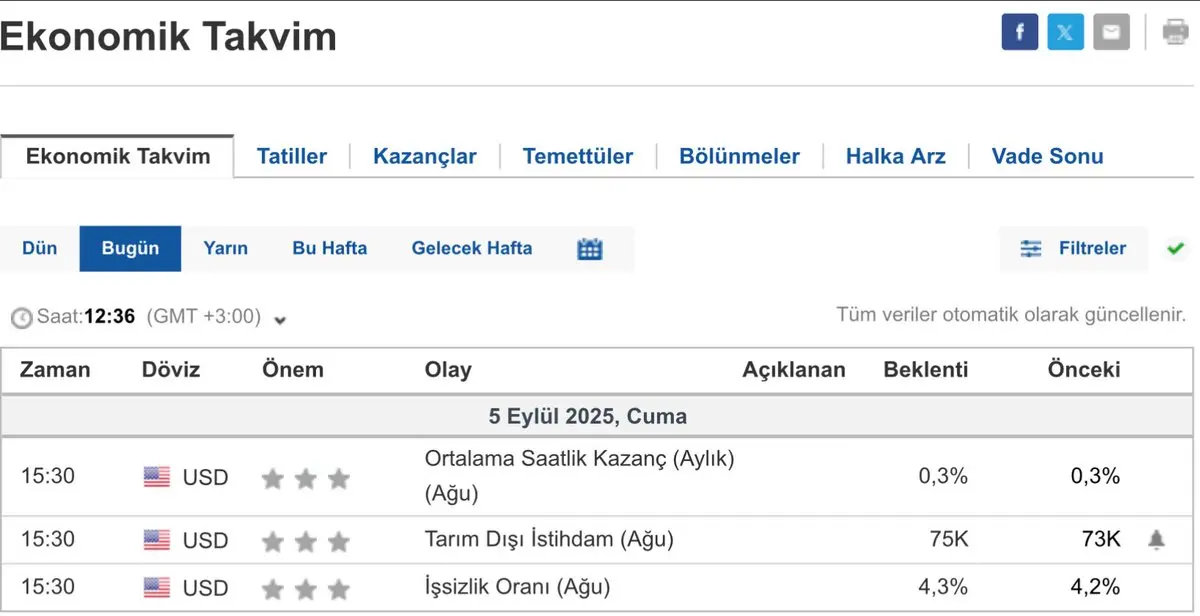
Task: Select the Halka Arz tab
Action: click(x=895, y=157)
